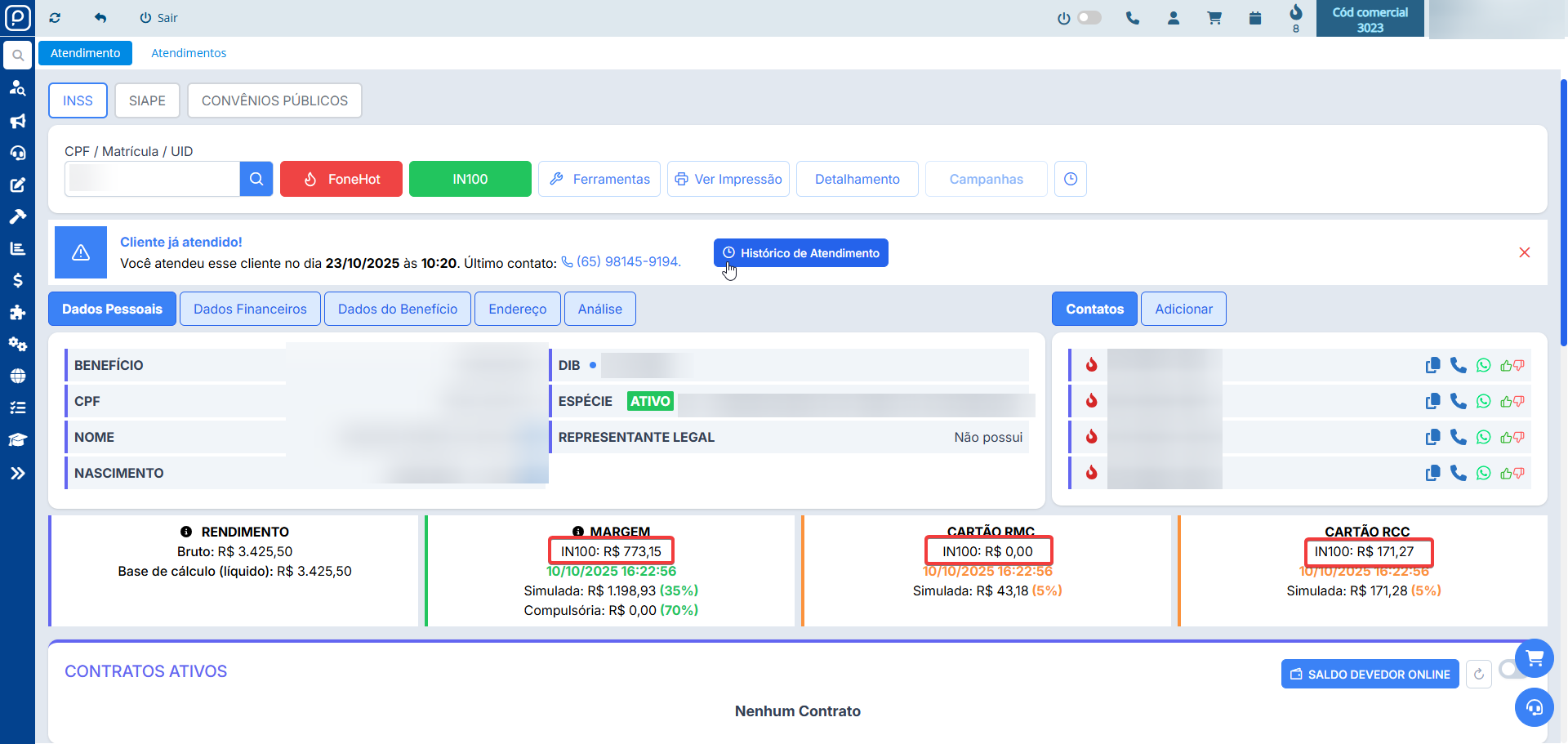Viewport: 1568px width, 744px height.
Task: Switch to the Dados Financeiros tab
Action: 250,309
